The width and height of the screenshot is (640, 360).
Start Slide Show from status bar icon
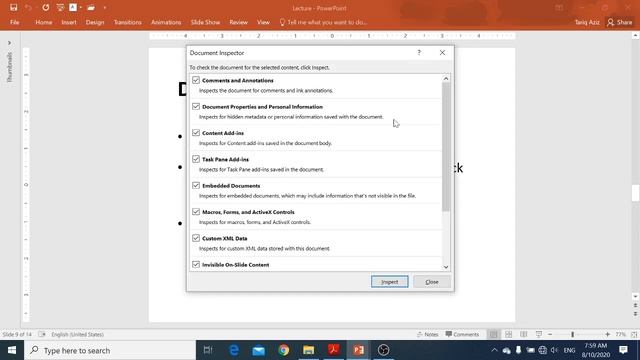click(539, 334)
